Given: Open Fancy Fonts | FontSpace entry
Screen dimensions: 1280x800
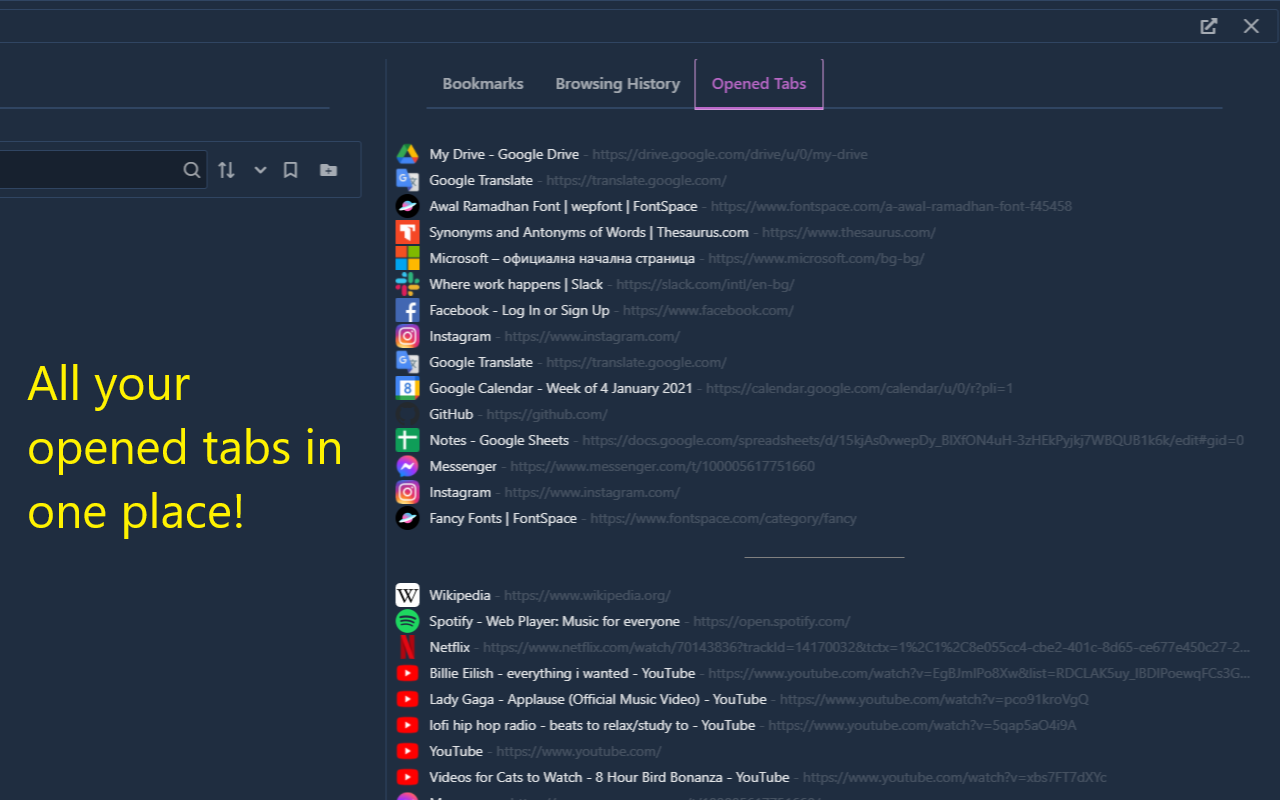Looking at the screenshot, I should pyautogui.click(x=503, y=518).
